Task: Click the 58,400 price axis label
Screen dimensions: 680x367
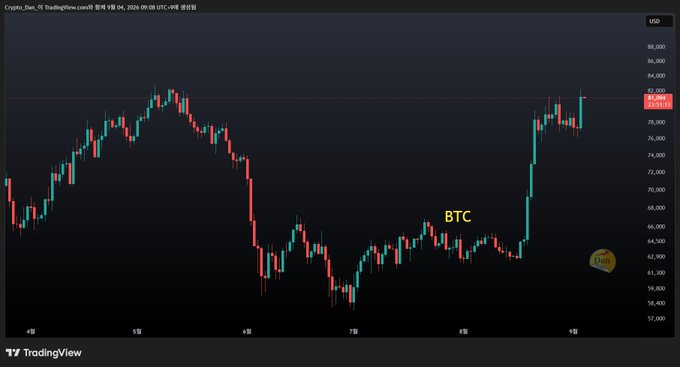Action: 656,303
